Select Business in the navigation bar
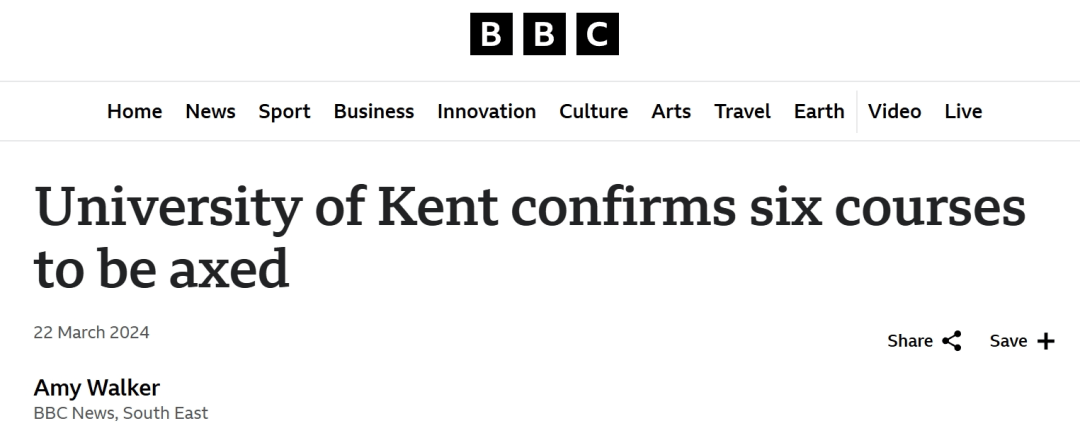Viewport: 1080px width, 438px height. click(x=374, y=111)
